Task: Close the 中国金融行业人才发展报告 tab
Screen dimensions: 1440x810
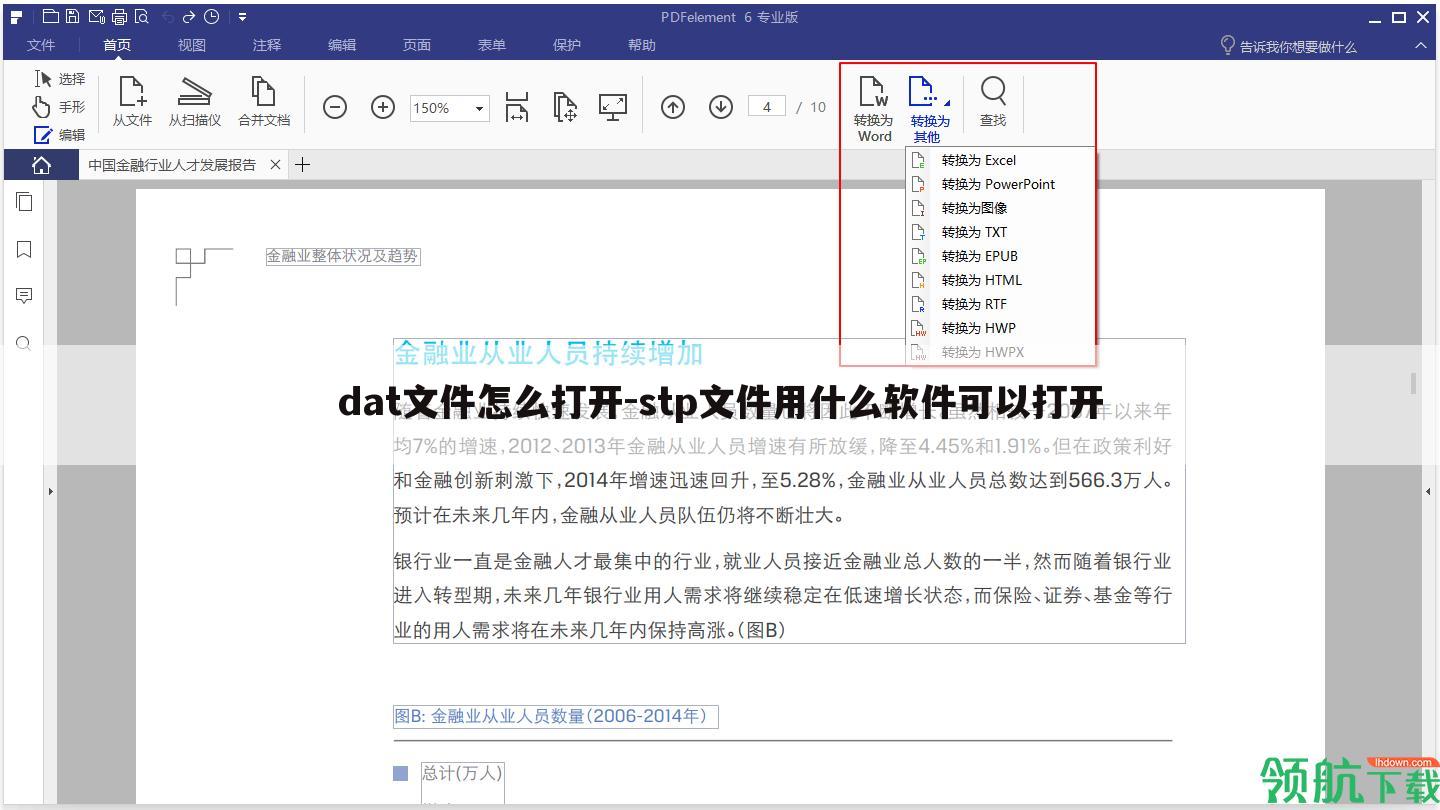Action: click(275, 165)
